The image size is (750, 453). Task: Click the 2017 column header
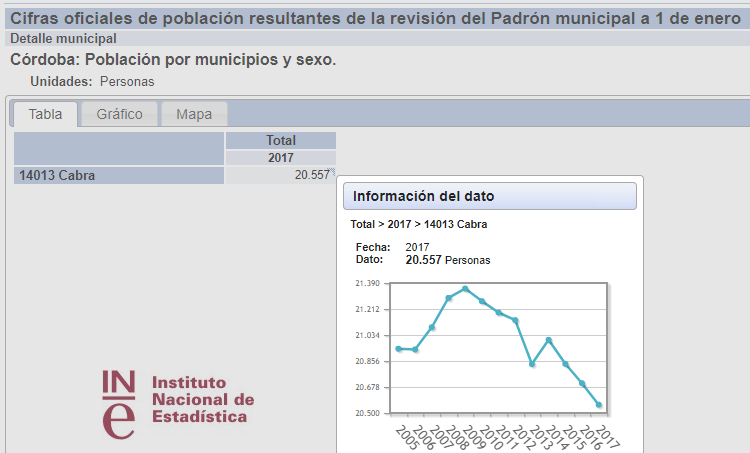pyautogui.click(x=280, y=158)
